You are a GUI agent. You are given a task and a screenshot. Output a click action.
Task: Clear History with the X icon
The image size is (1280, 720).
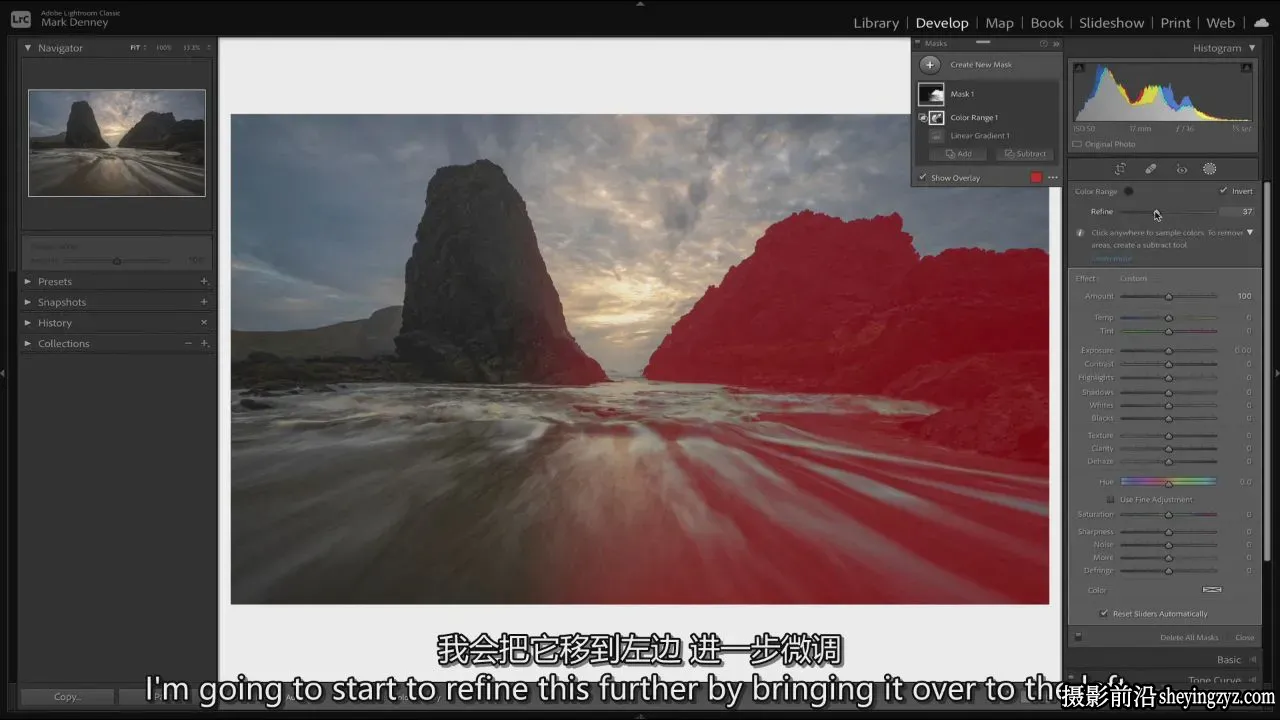pos(204,323)
